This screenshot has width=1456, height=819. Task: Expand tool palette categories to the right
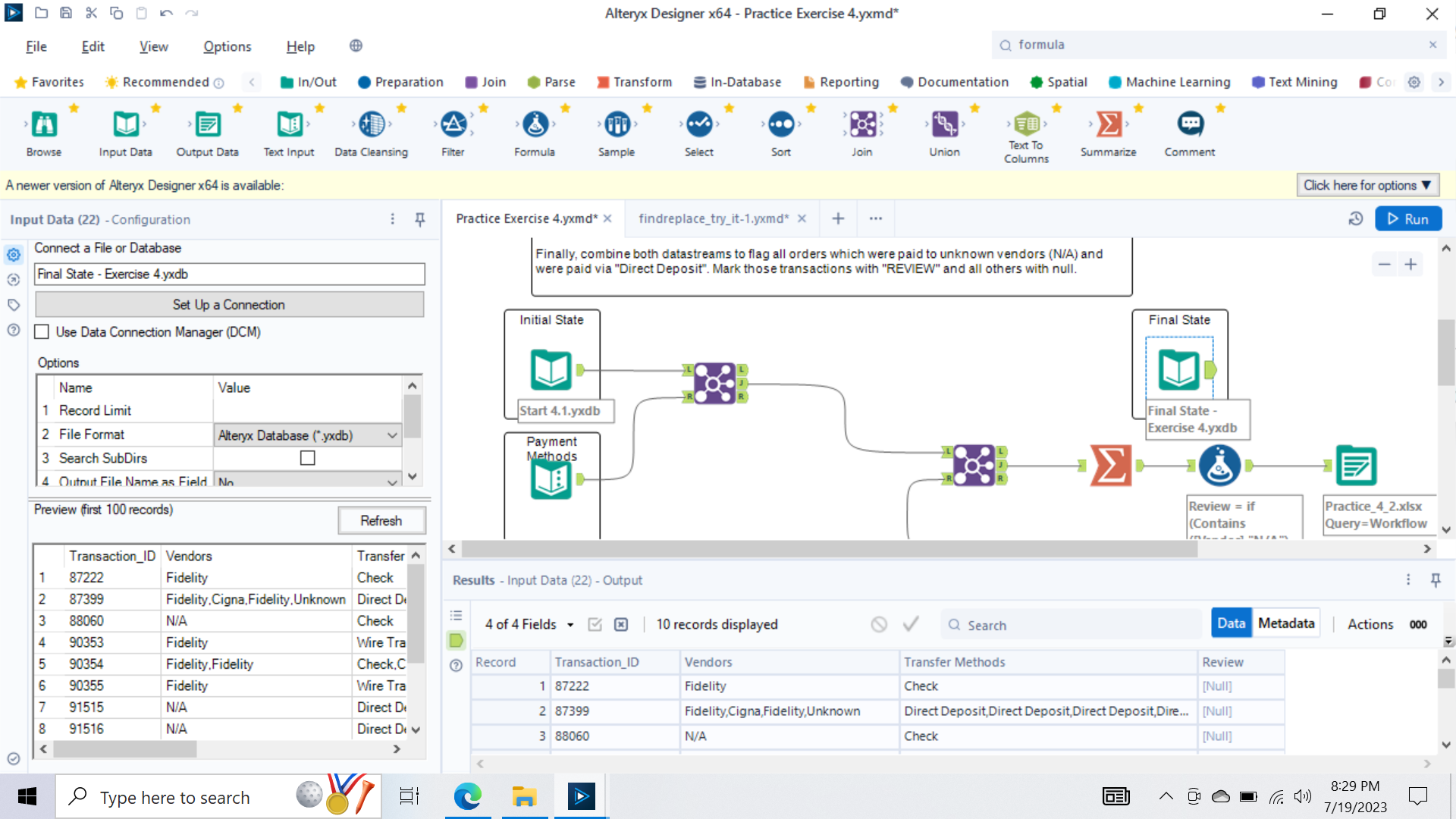coord(1441,82)
